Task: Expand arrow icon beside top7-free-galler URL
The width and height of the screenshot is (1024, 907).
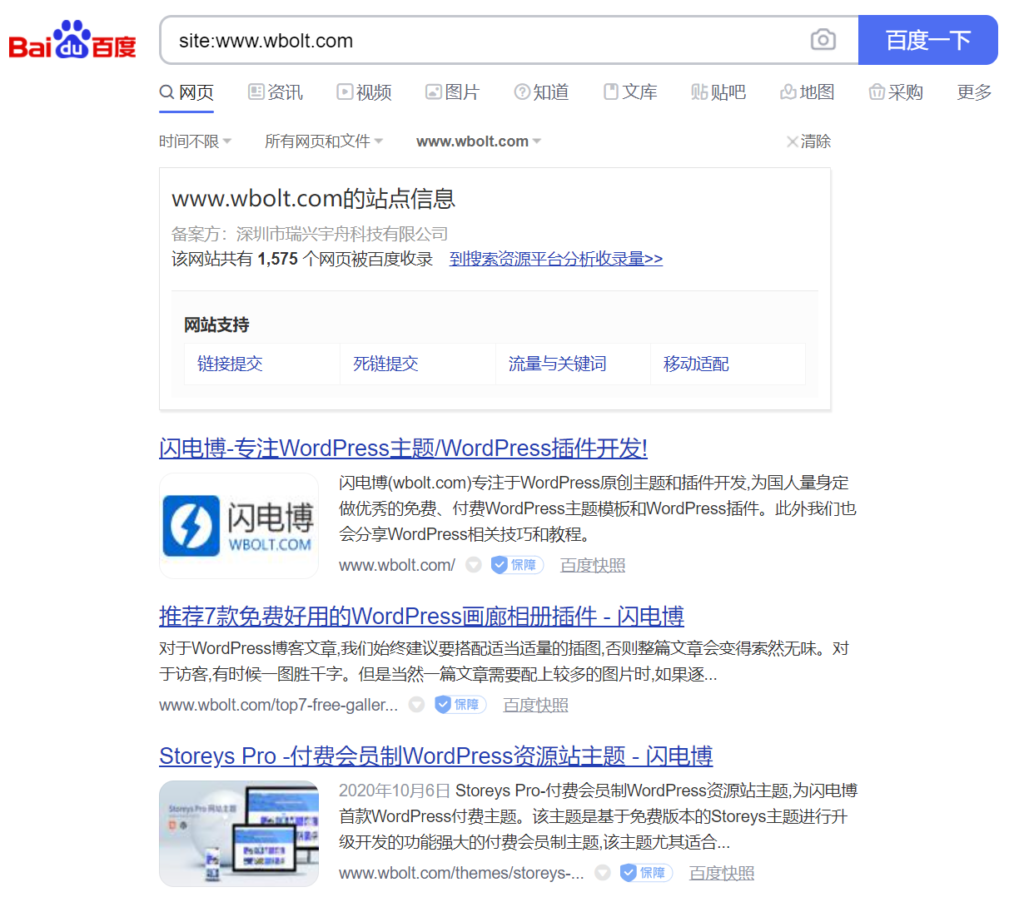Action: tap(417, 705)
